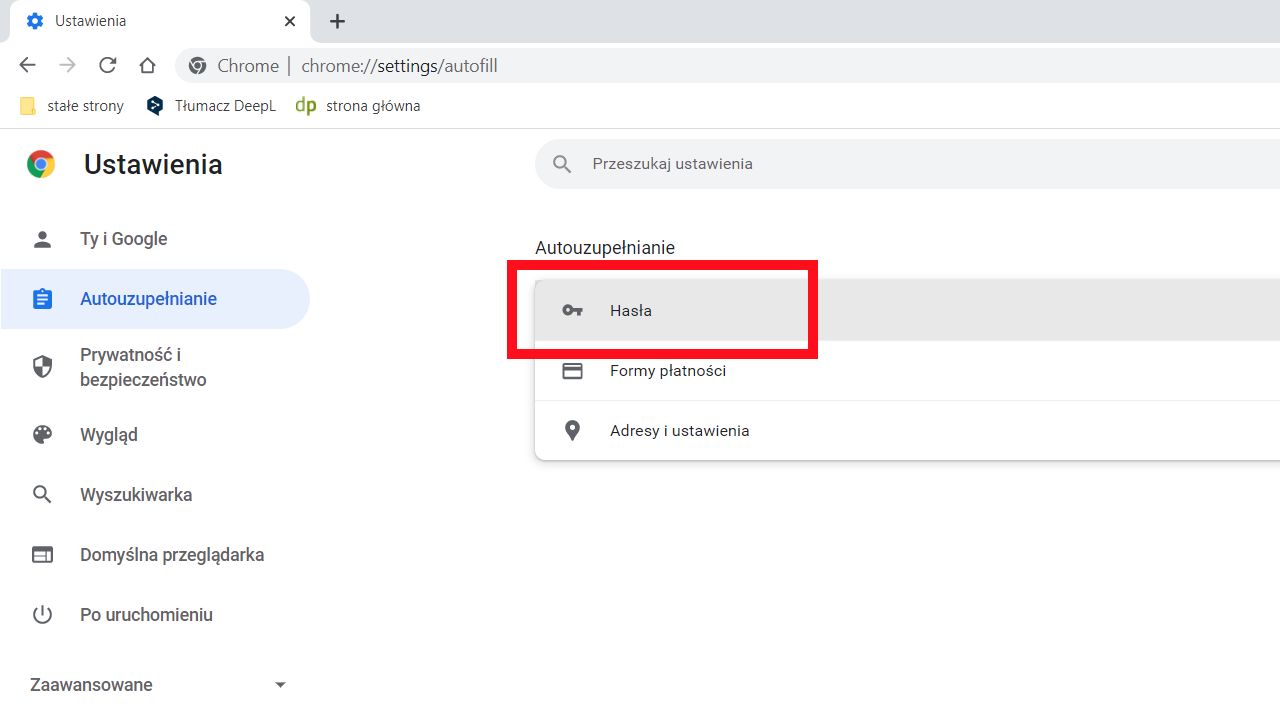The width and height of the screenshot is (1280, 720).
Task: Click the person icon for Ty i Google
Action: pos(41,238)
